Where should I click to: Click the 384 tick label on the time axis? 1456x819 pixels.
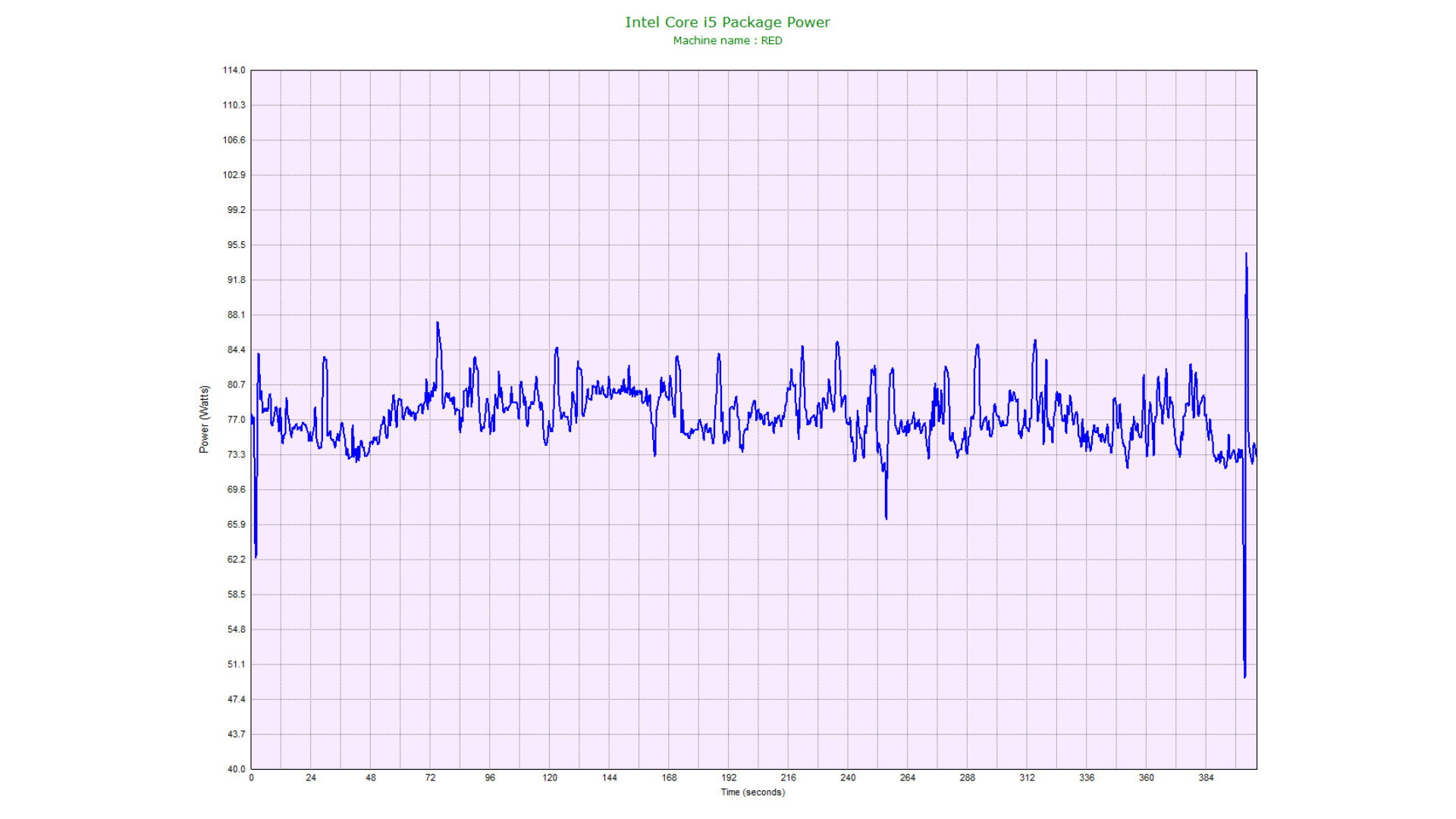click(1206, 778)
